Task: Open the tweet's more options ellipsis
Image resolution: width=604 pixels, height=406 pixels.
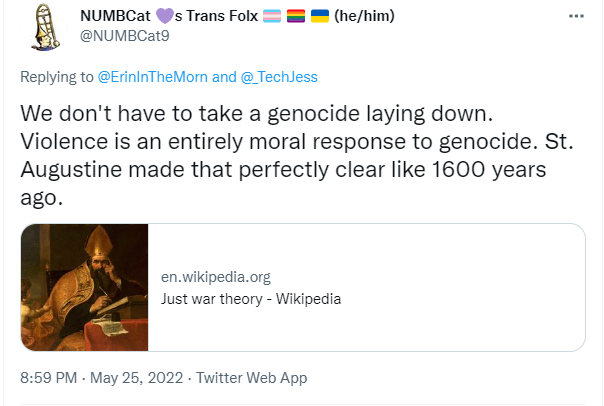Action: tap(577, 19)
